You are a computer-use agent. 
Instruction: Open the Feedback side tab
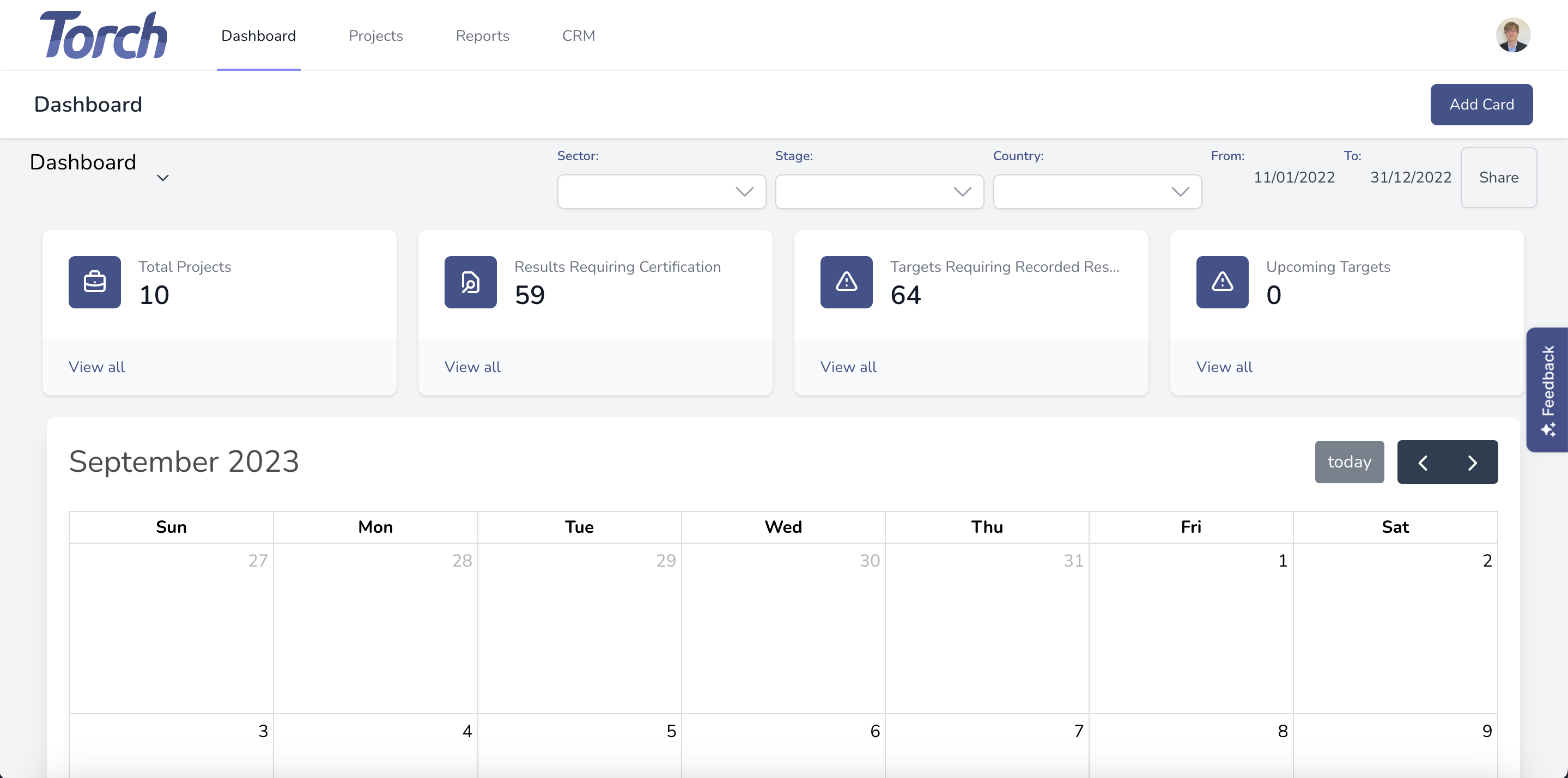tap(1547, 390)
